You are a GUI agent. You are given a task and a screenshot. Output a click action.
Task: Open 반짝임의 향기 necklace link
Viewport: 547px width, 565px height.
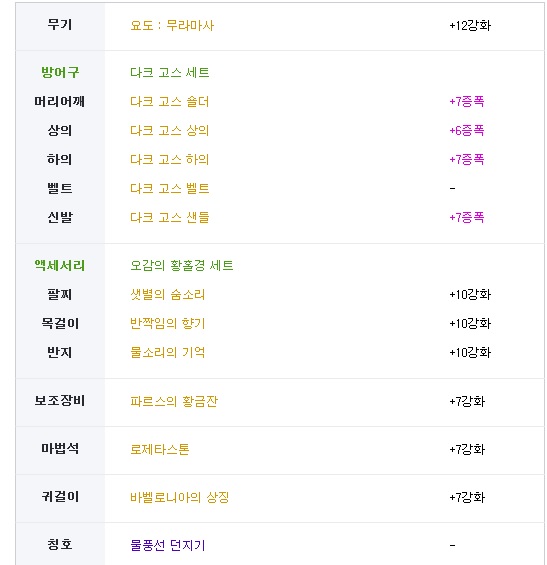pyautogui.click(x=168, y=323)
